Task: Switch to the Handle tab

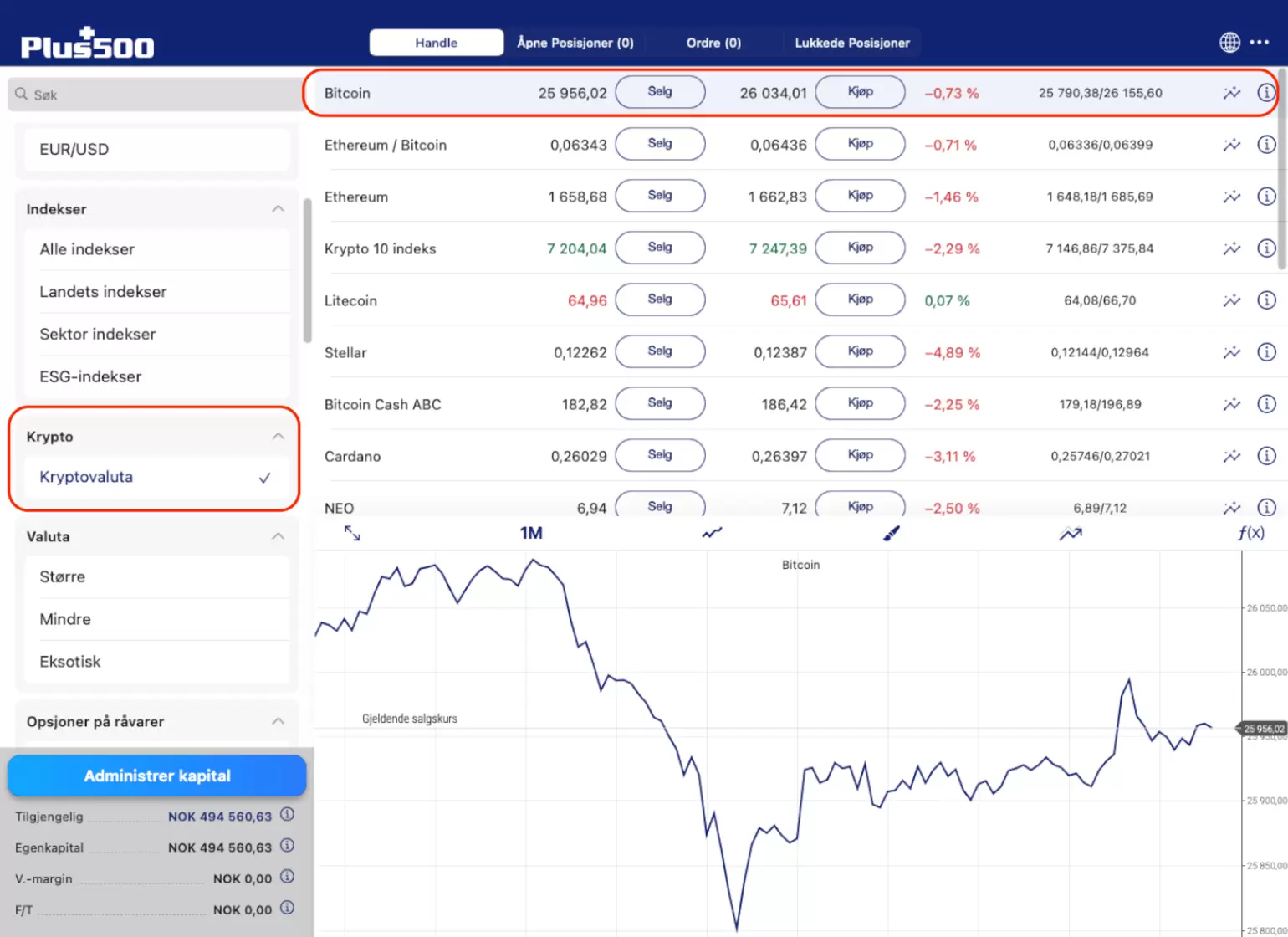Action: 437,43
